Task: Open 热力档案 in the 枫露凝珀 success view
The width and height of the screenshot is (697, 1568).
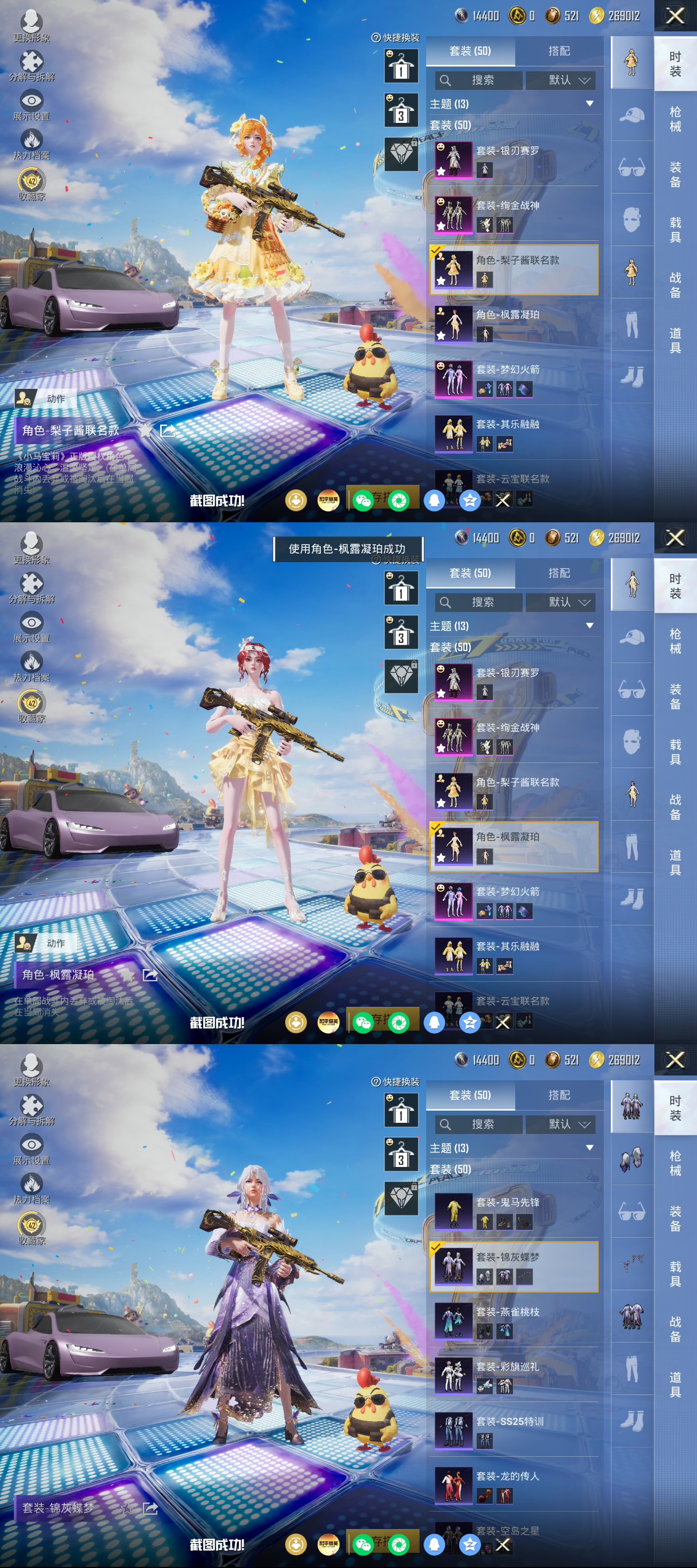Action: coord(31,666)
